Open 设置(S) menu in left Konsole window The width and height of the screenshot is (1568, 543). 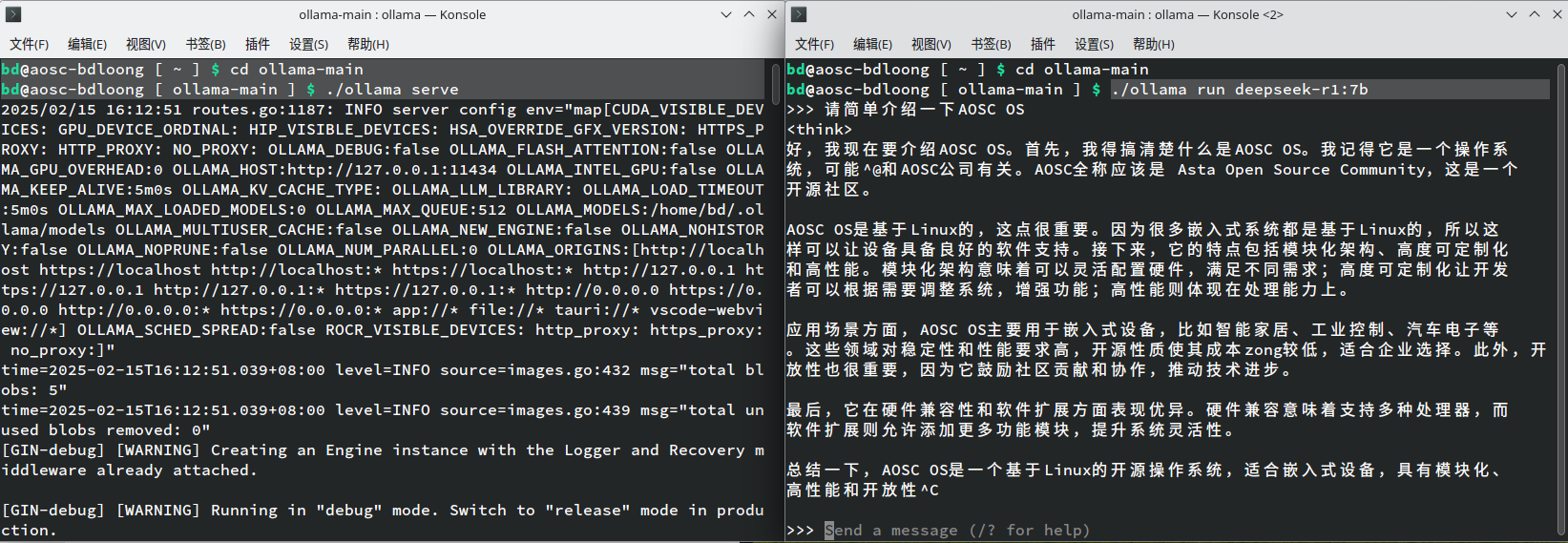tap(308, 44)
